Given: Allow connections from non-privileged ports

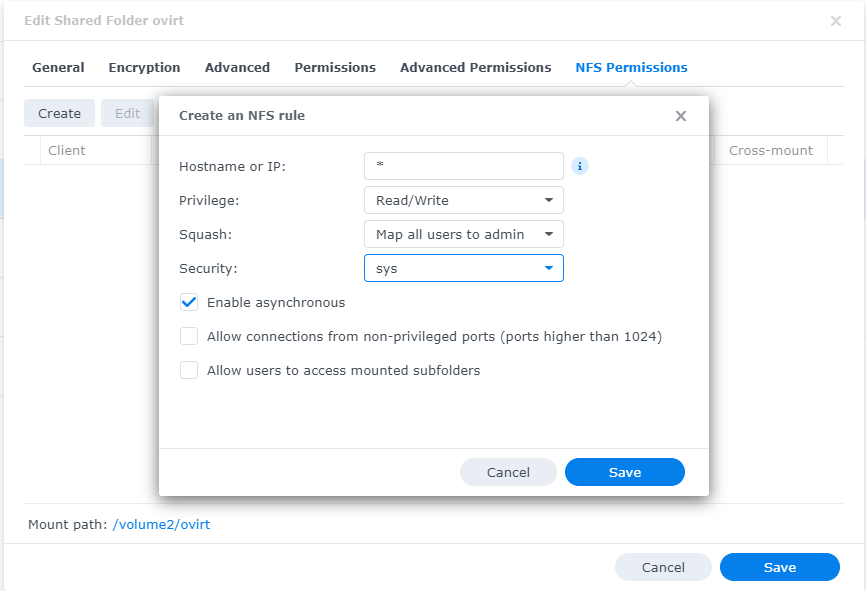Looking at the screenshot, I should [x=189, y=336].
